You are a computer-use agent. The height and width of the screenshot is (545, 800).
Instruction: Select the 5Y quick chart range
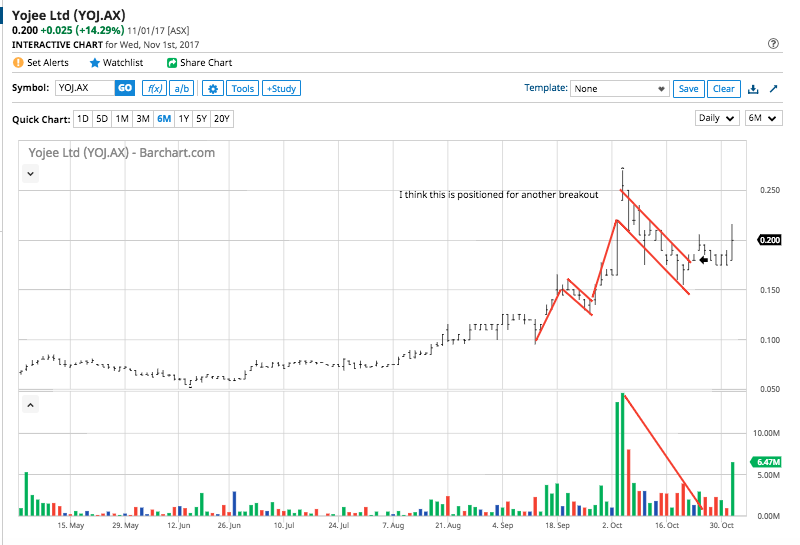tap(202, 119)
